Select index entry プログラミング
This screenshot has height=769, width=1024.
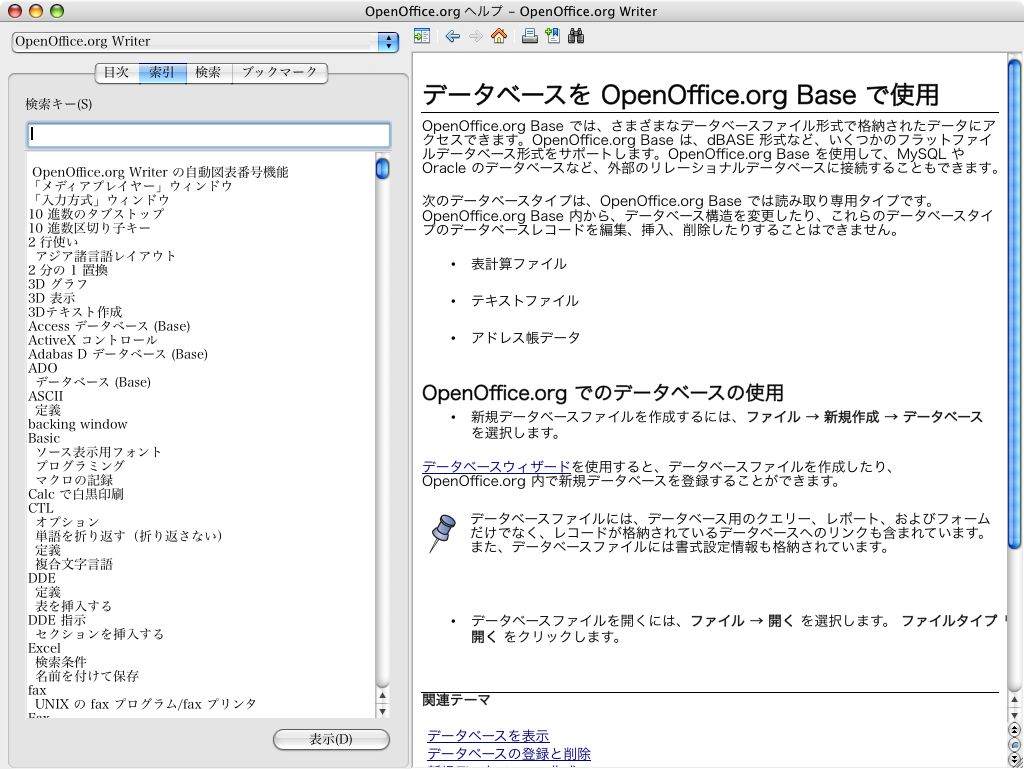coord(80,466)
